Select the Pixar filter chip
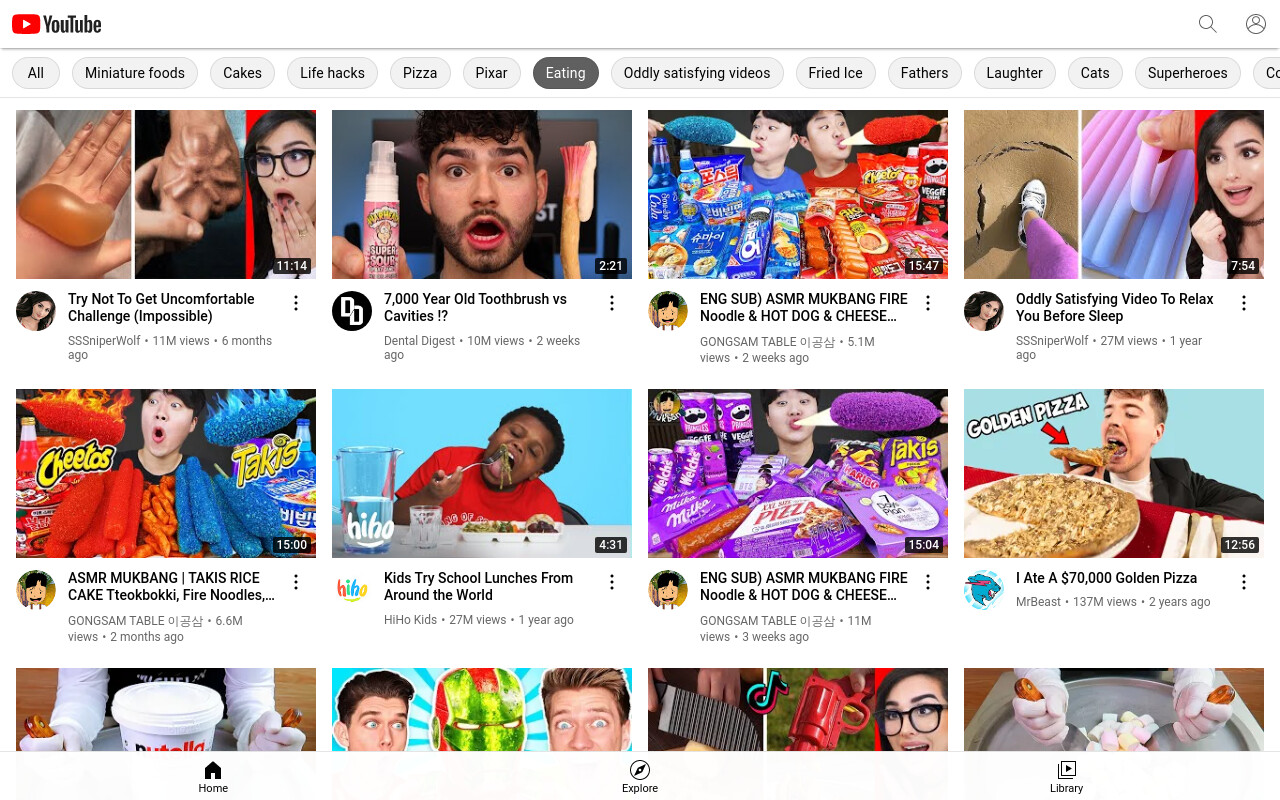The height and width of the screenshot is (800, 1280). [491, 73]
